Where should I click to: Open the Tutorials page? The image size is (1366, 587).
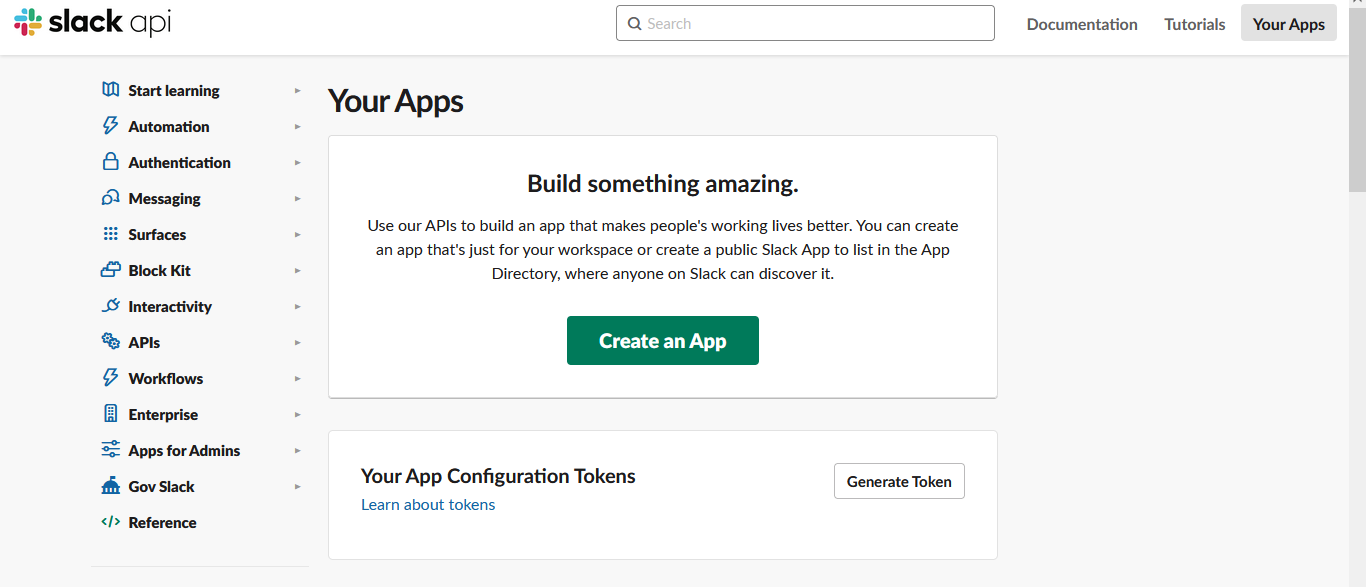(x=1194, y=23)
